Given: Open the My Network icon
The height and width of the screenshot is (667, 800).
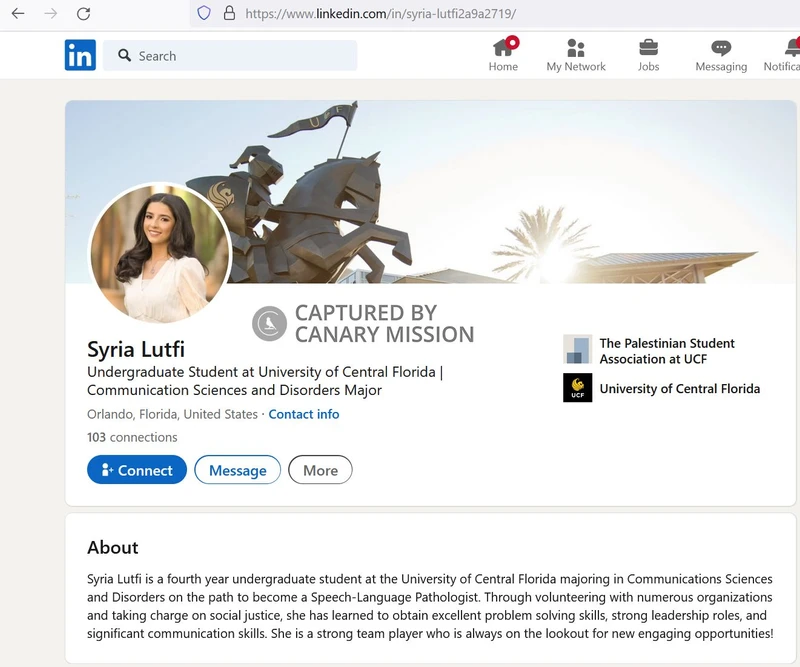Looking at the screenshot, I should click(x=576, y=48).
